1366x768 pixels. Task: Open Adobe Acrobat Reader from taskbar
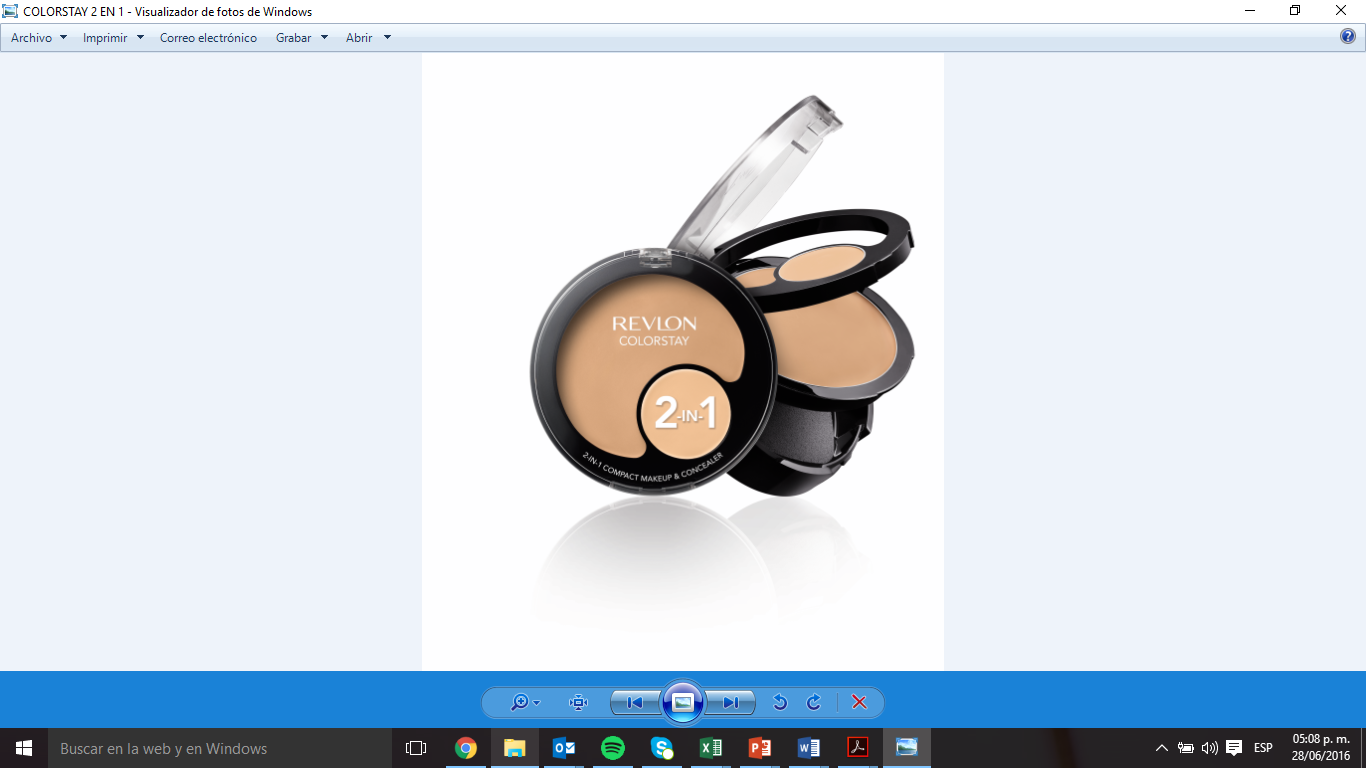pos(858,748)
